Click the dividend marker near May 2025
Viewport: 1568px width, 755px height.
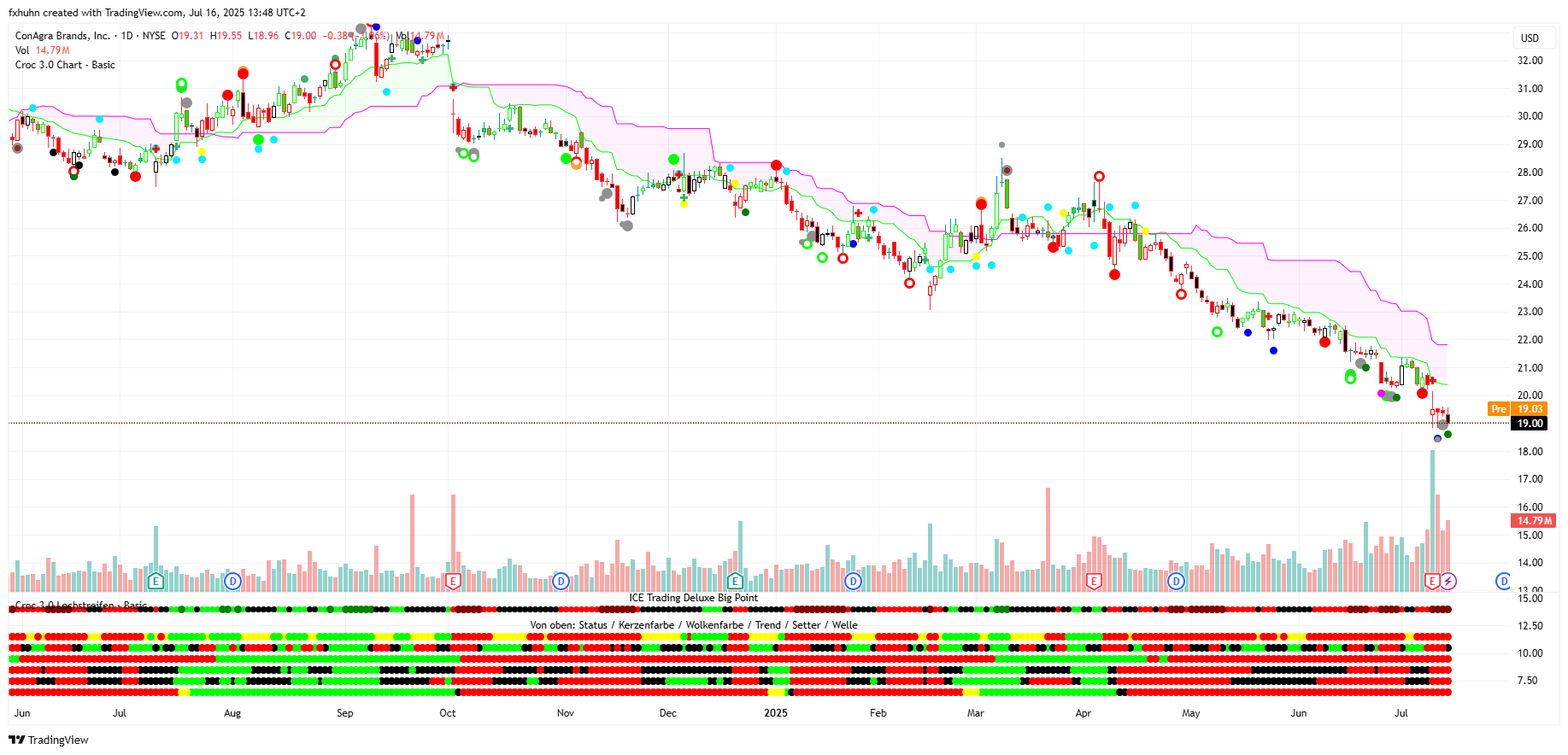(x=1176, y=582)
